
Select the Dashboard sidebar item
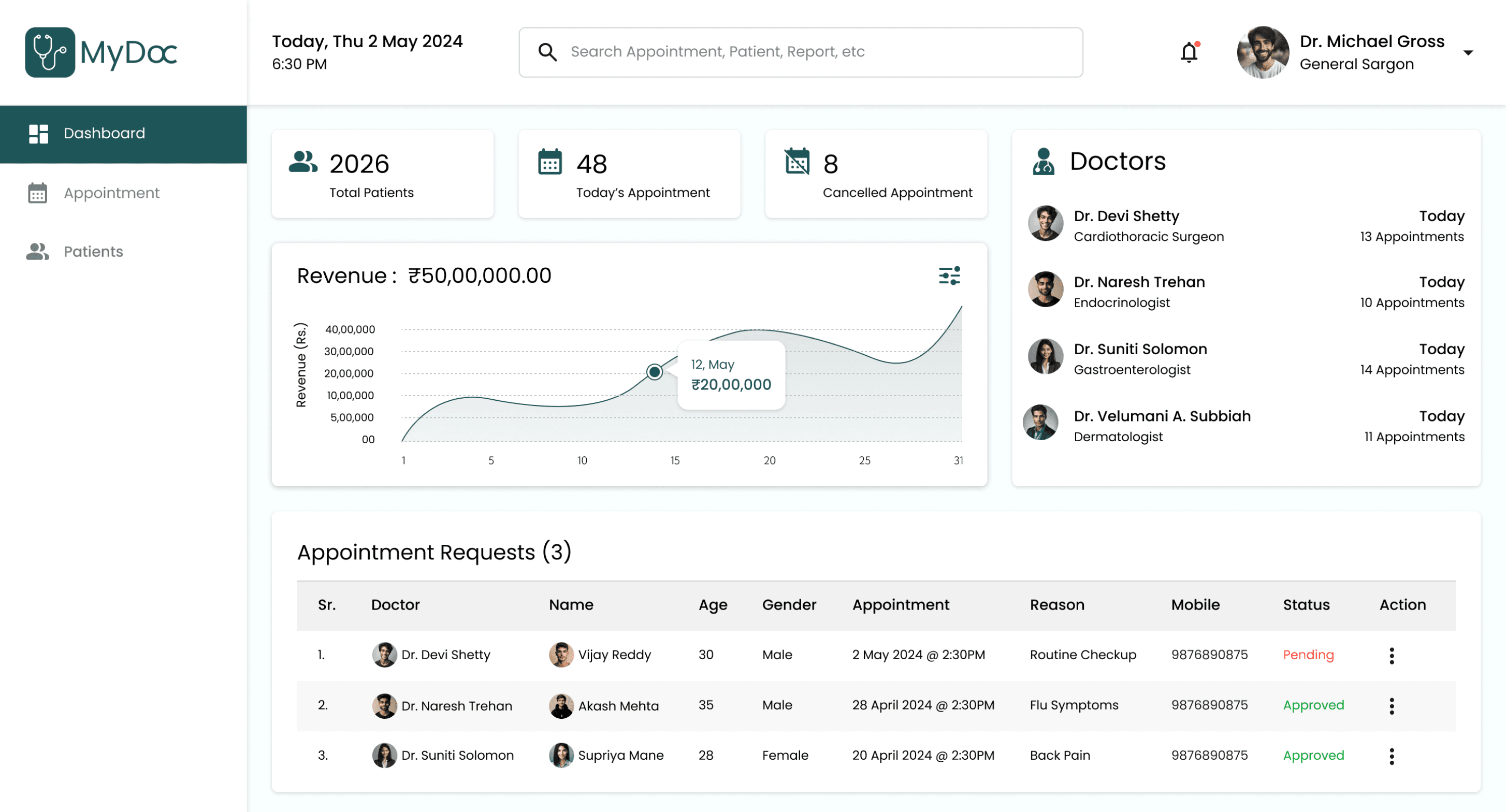[104, 133]
